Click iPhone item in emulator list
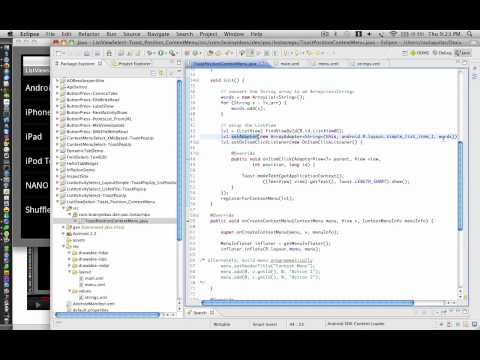The width and height of the screenshot is (480, 360). (x=37, y=112)
